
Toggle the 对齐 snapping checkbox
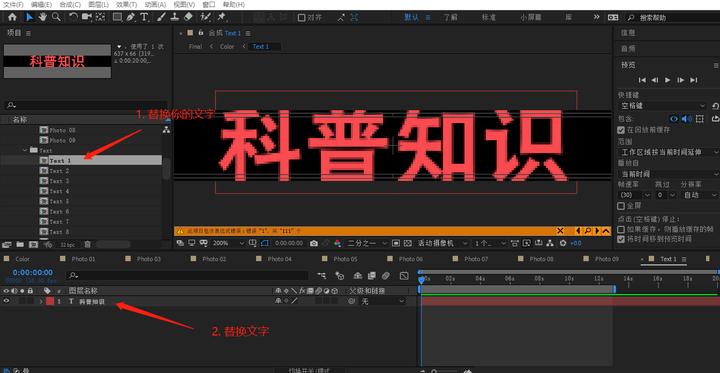(x=301, y=17)
